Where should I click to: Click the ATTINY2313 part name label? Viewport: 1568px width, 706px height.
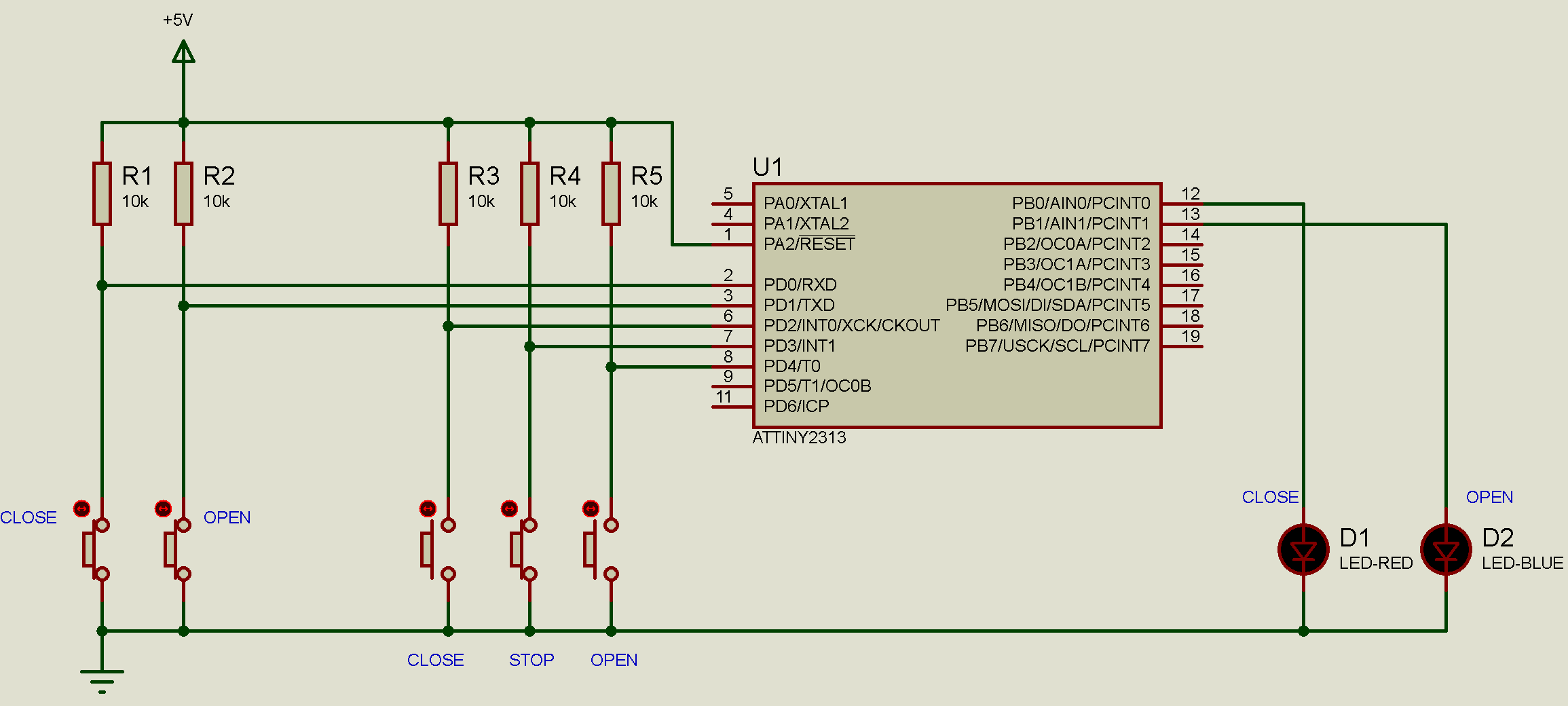coord(799,437)
